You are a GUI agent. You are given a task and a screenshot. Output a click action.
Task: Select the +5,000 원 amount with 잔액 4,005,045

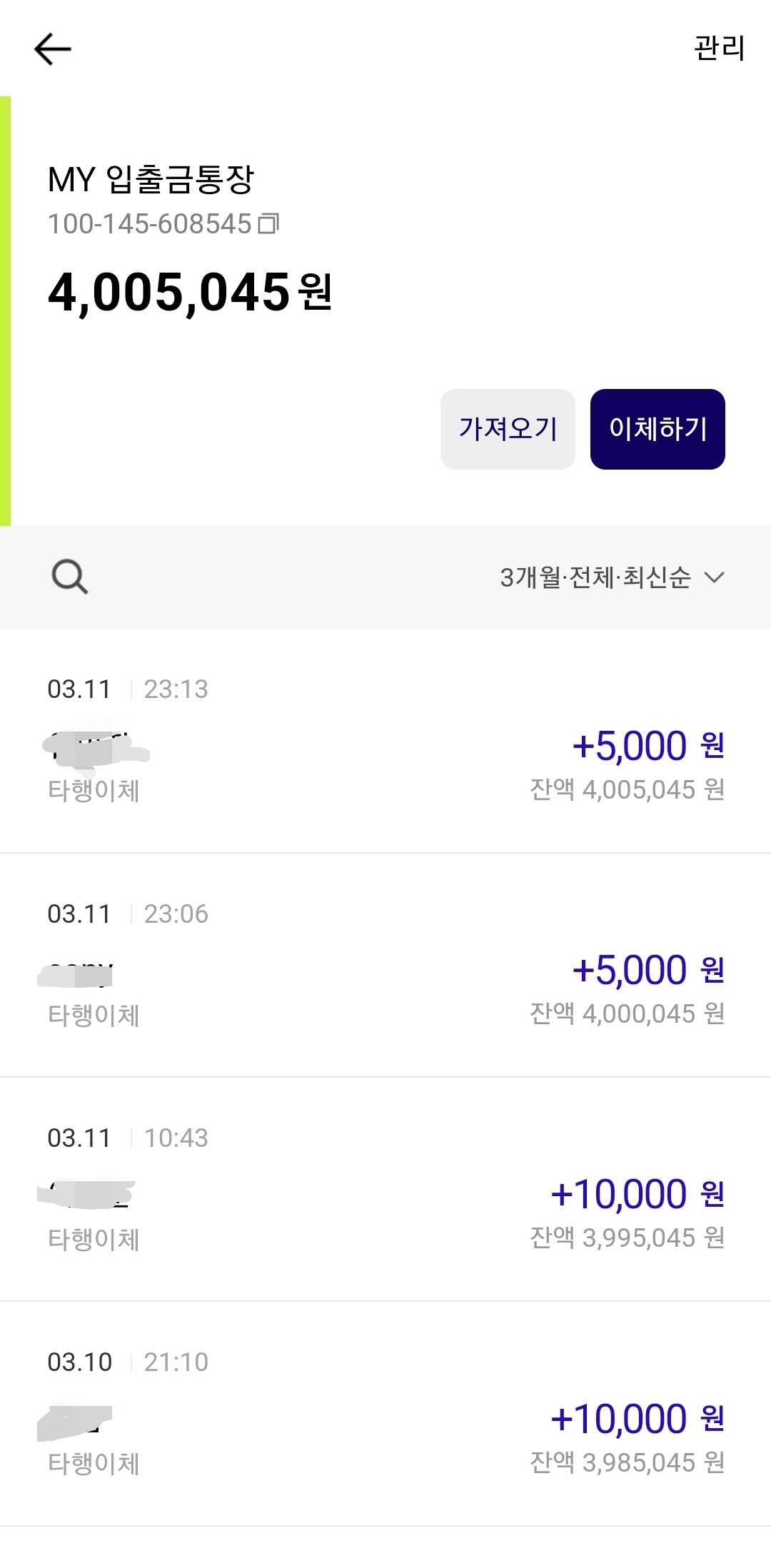648,746
